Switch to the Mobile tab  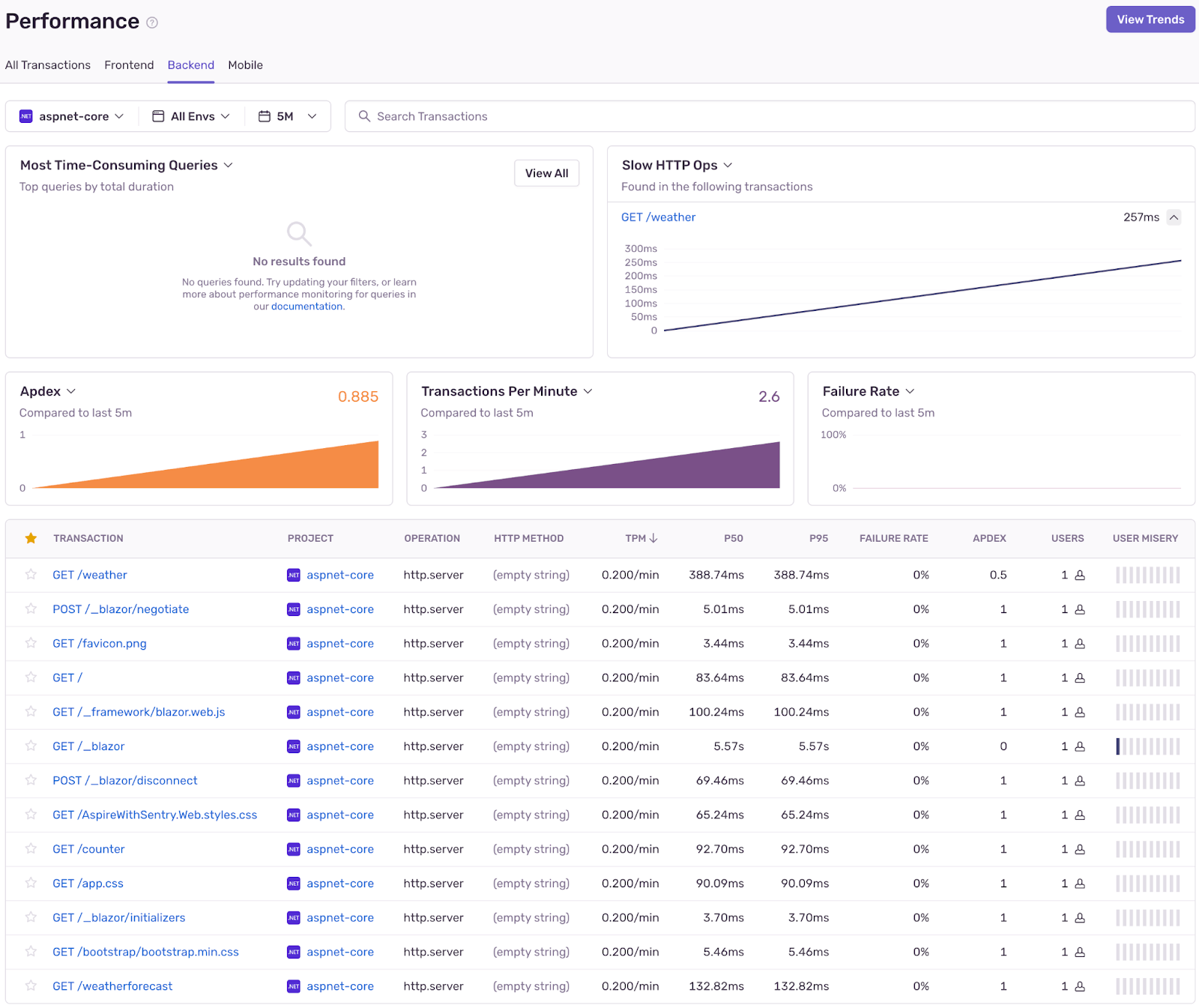(245, 65)
